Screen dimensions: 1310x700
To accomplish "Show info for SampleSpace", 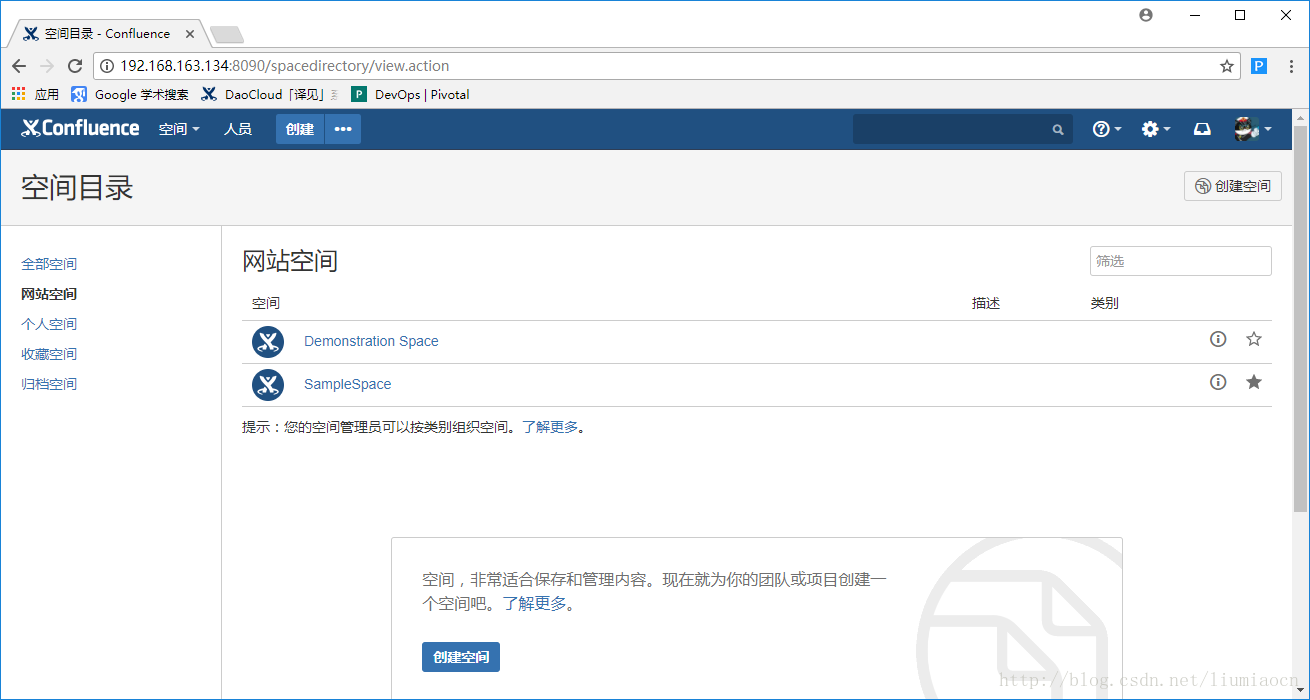I will [x=1218, y=382].
